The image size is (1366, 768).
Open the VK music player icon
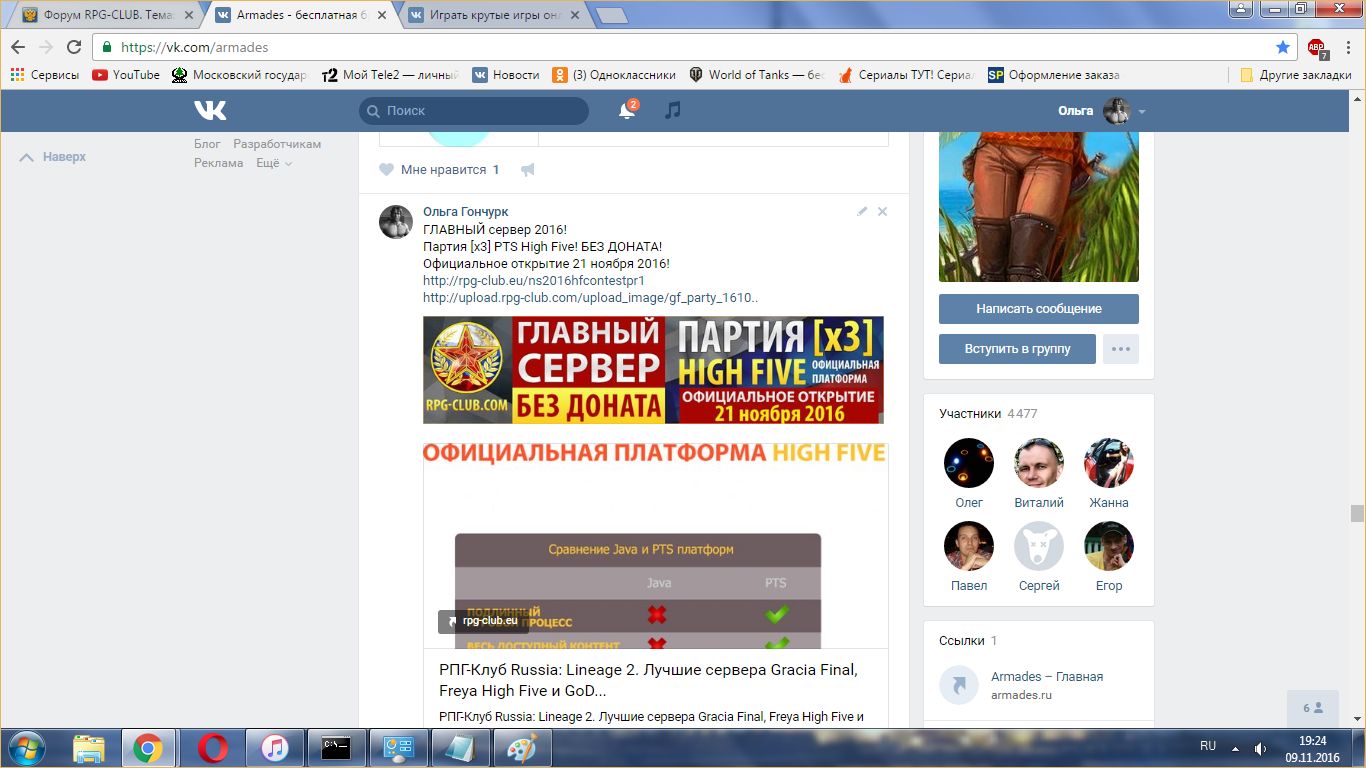[673, 110]
